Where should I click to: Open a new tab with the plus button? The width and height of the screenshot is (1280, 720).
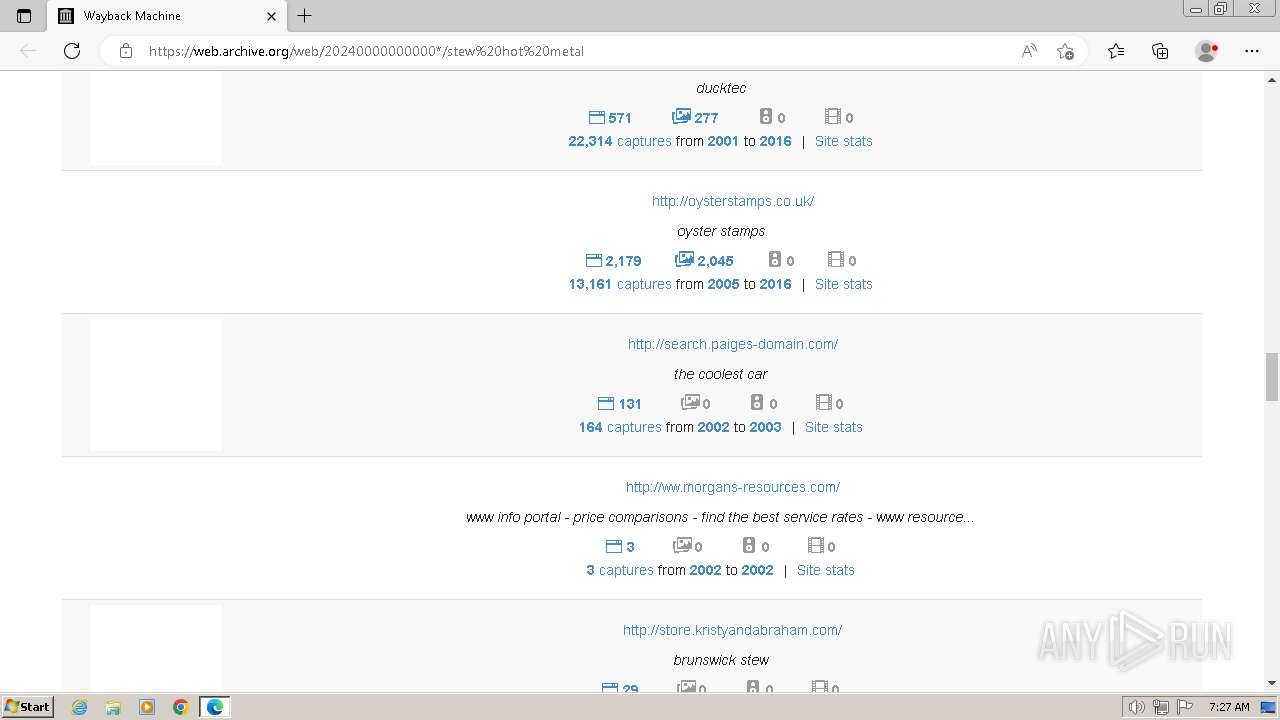305,16
